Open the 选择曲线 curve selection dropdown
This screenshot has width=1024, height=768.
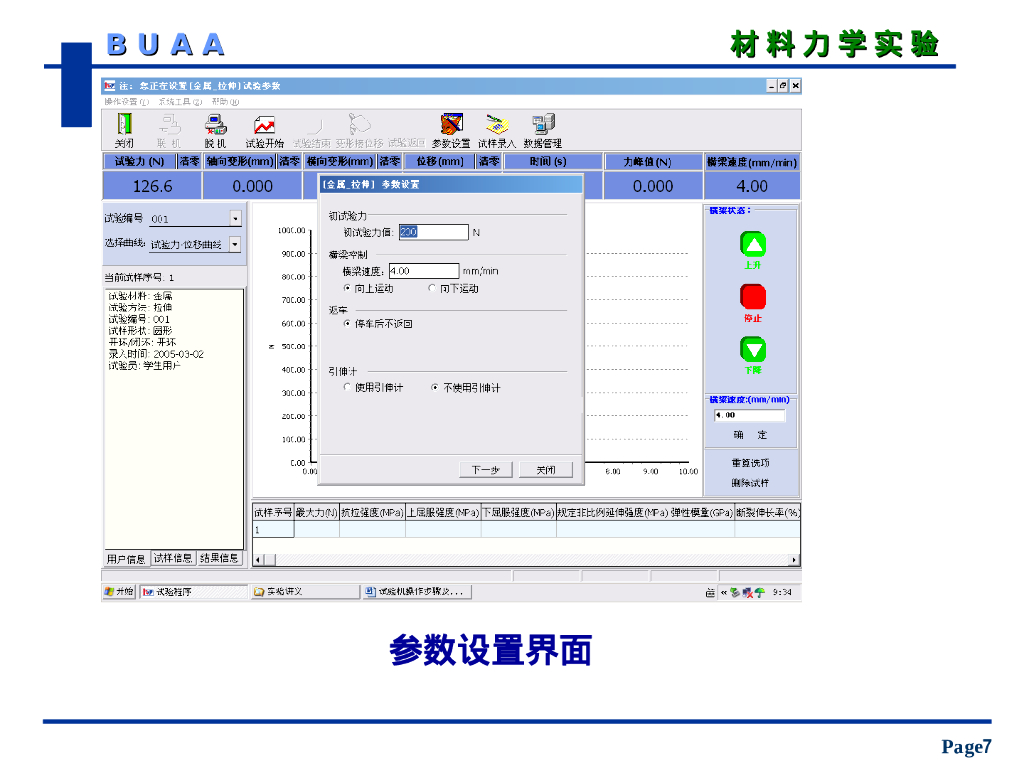click(235, 244)
